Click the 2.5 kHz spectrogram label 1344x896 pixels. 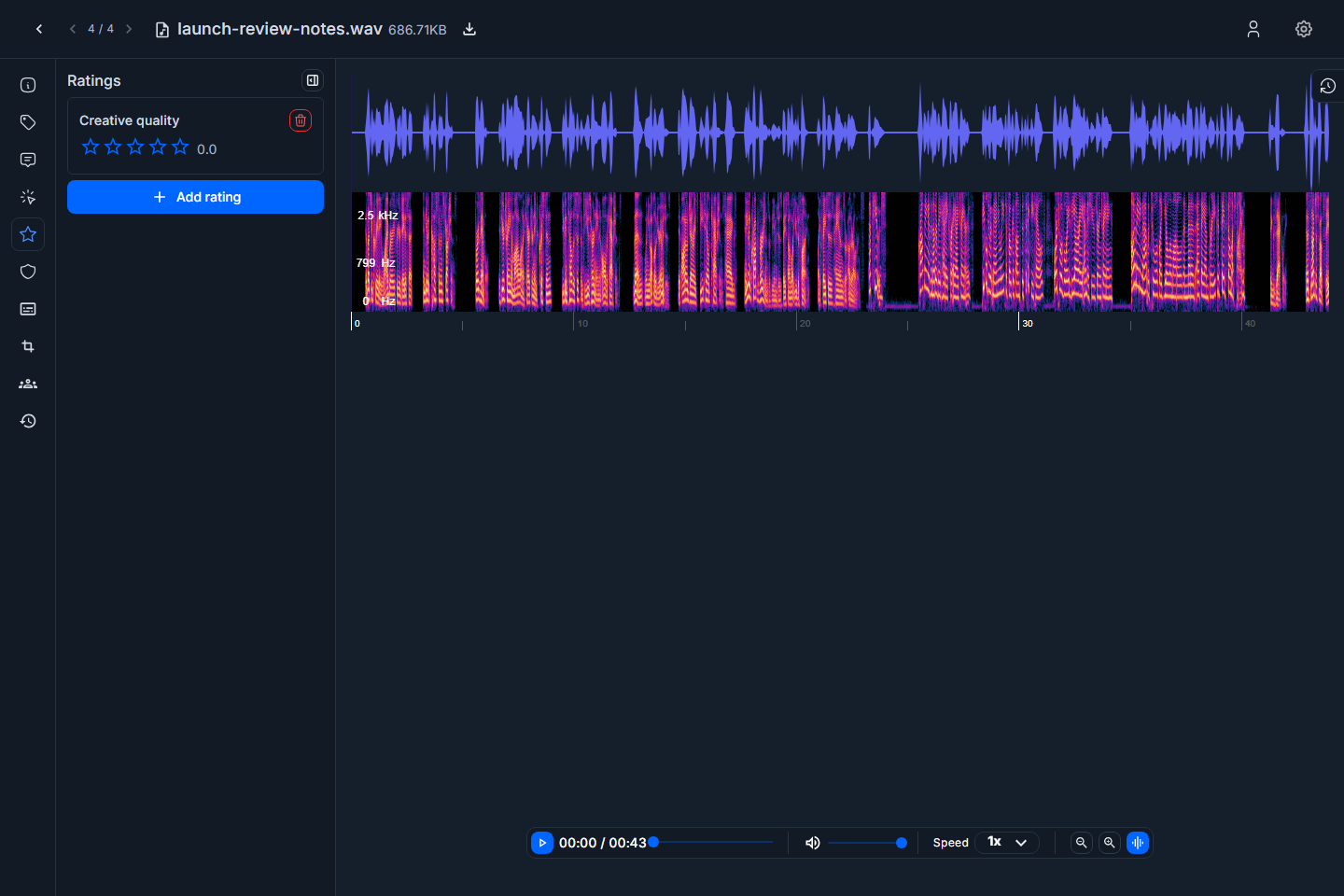tap(378, 216)
